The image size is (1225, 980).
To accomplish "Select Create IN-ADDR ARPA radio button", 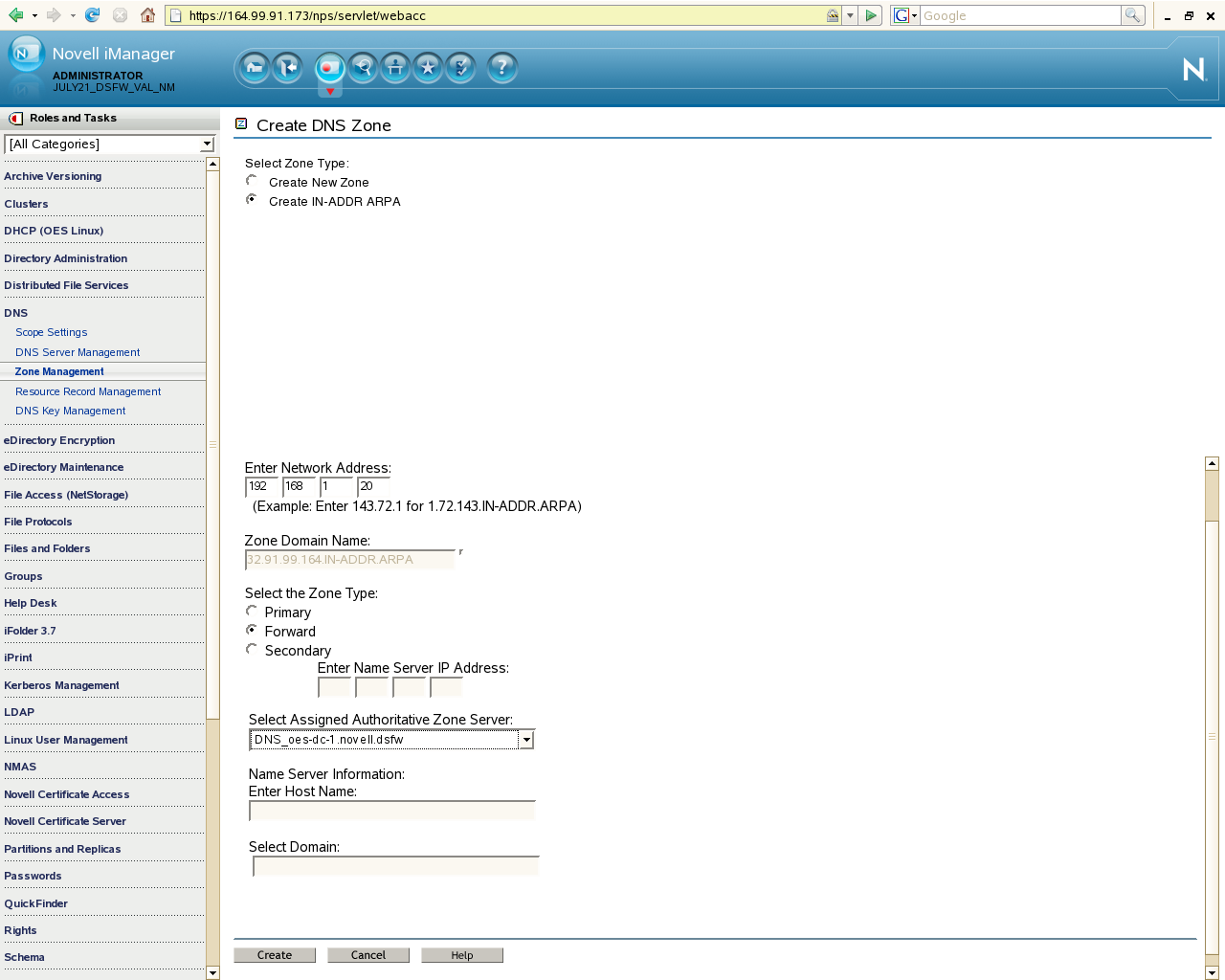I will point(252,200).
